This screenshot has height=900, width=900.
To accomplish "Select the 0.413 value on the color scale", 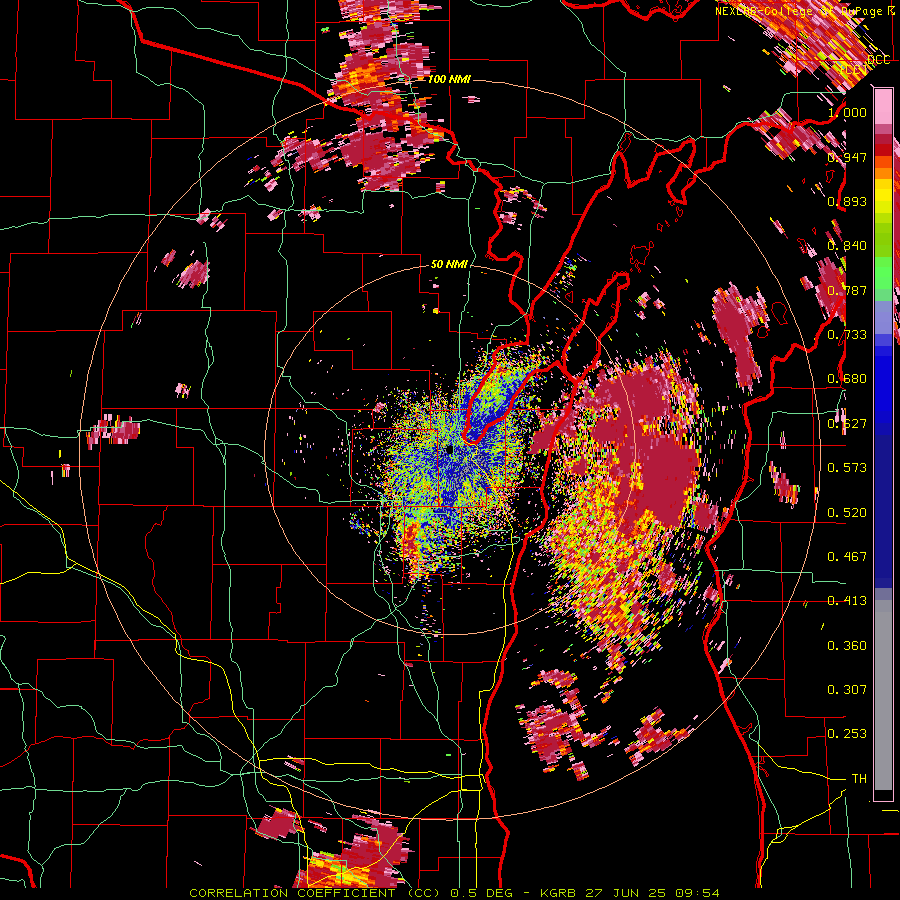I will pos(847,601).
